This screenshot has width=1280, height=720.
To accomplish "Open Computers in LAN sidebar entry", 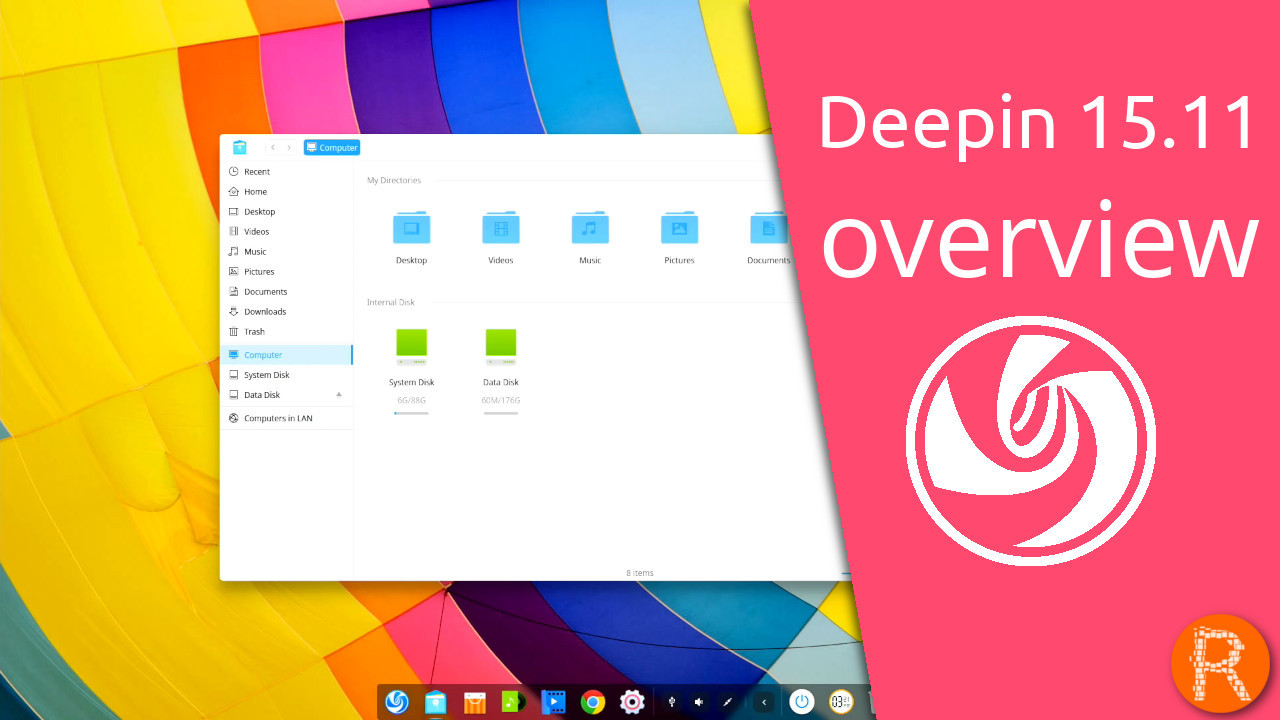I will (278, 418).
